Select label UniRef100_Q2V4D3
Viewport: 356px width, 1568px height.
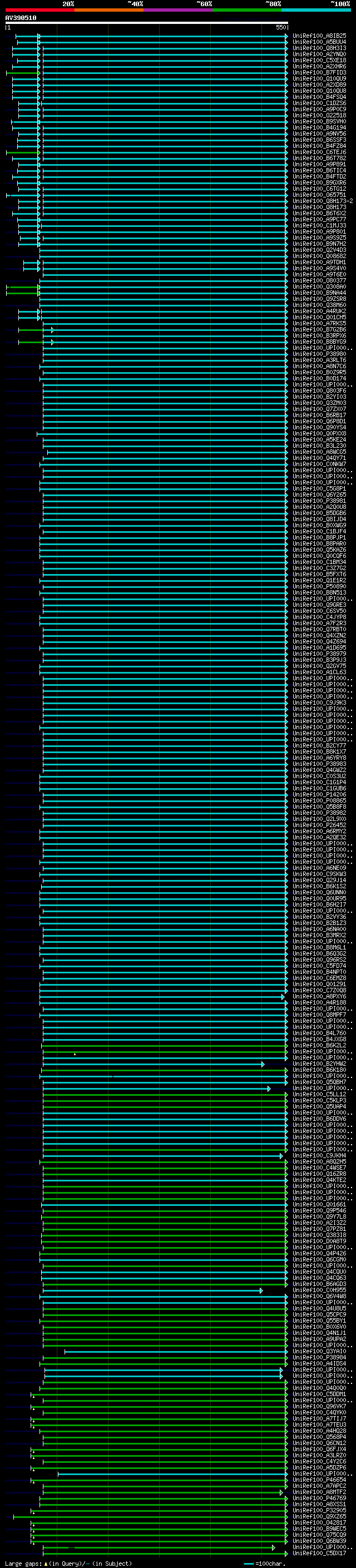319,250
